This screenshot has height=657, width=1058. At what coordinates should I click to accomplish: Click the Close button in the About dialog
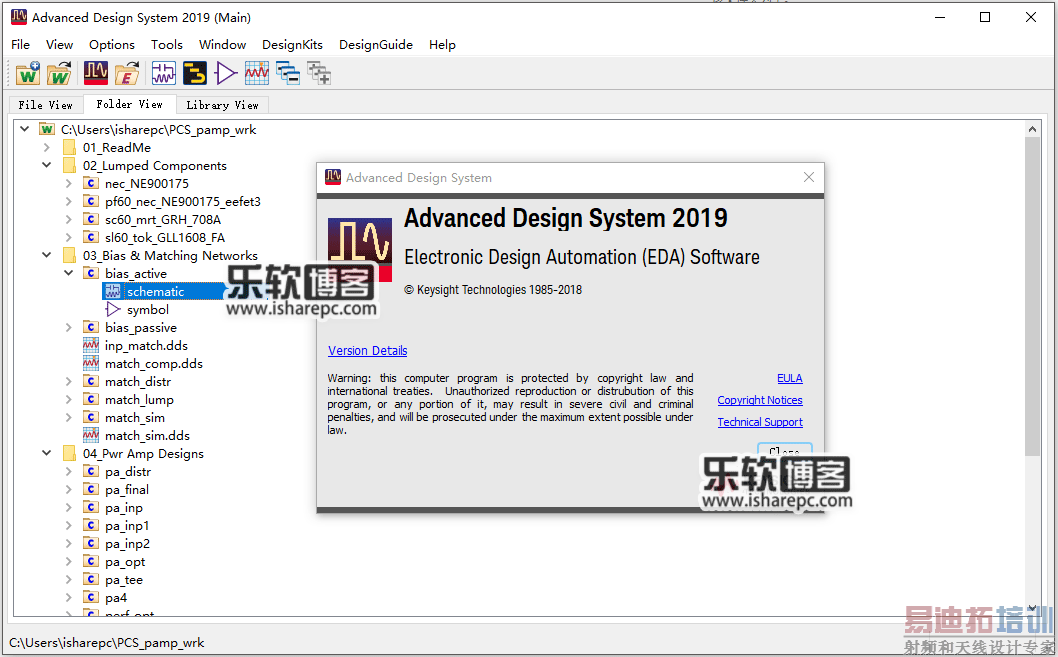tap(785, 452)
